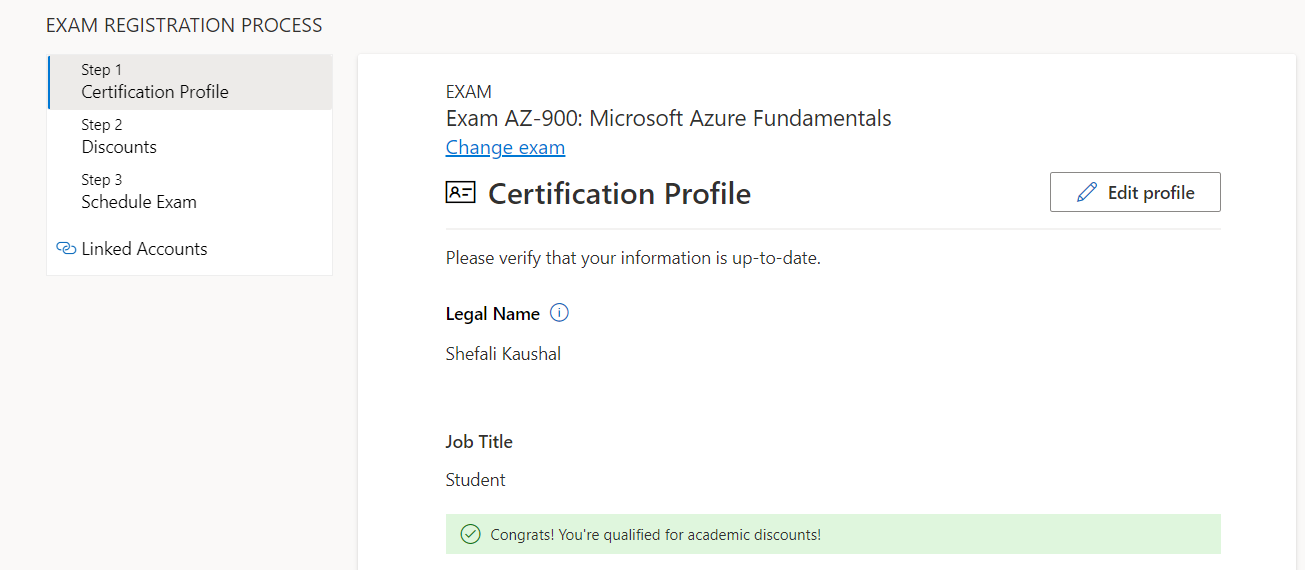1305x570 pixels.
Task: Click the academic discounts congratulation message
Action: click(655, 535)
